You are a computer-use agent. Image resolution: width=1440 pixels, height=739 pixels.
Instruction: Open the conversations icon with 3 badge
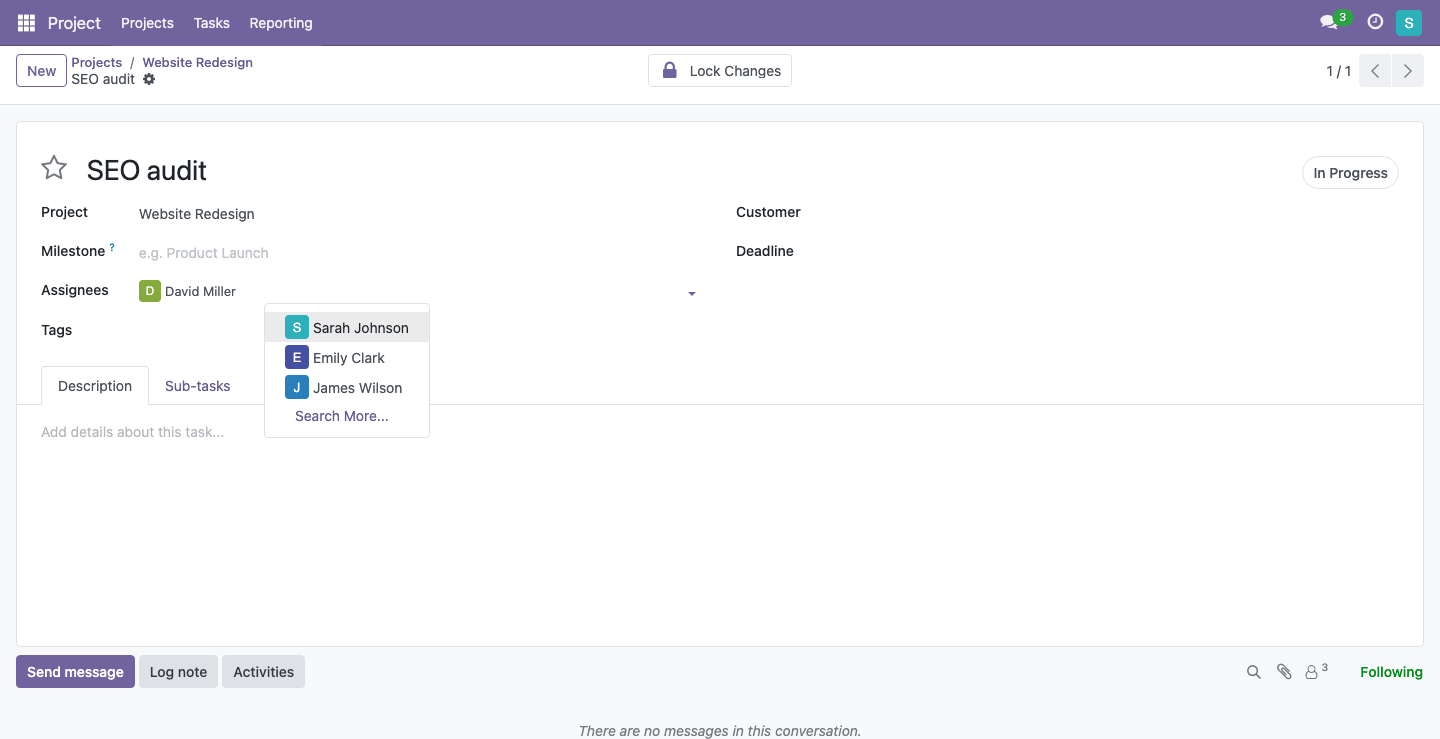(x=1334, y=21)
